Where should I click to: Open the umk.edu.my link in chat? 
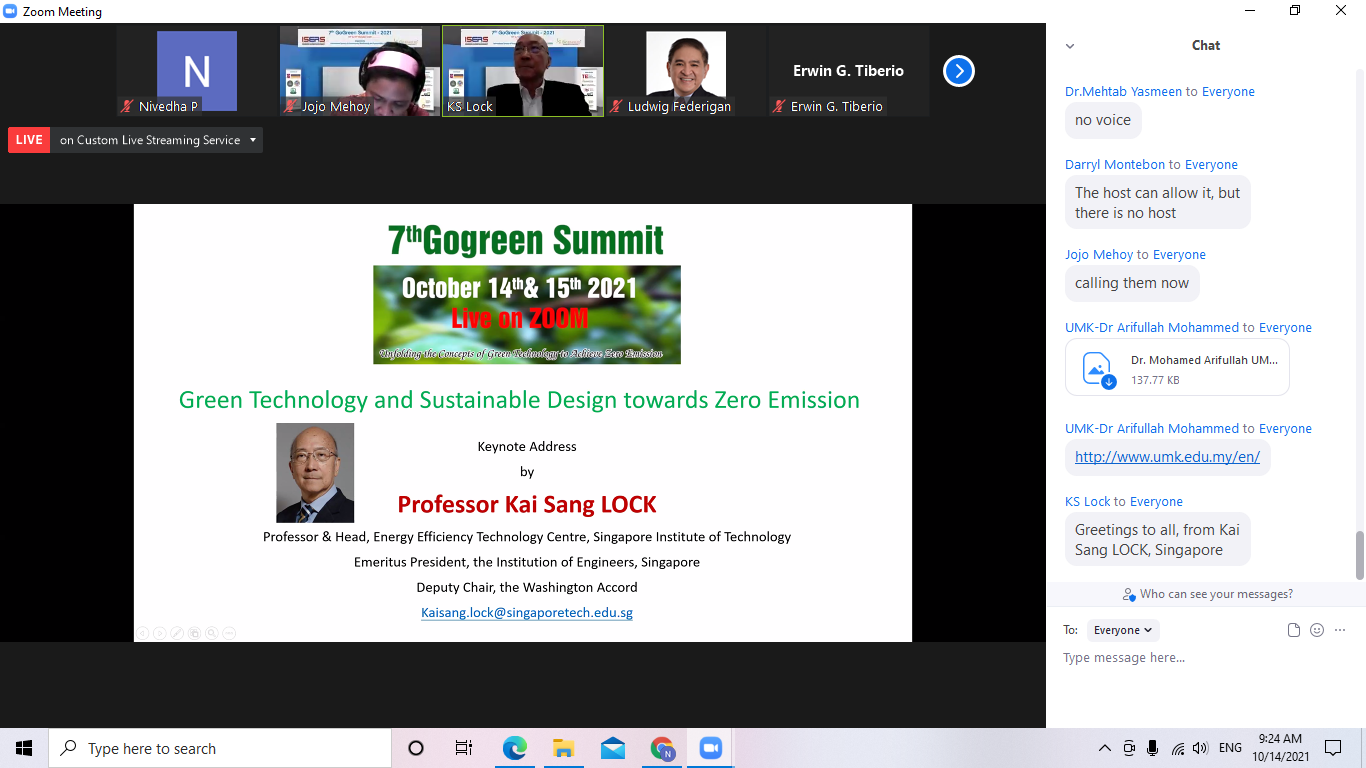coord(1167,457)
